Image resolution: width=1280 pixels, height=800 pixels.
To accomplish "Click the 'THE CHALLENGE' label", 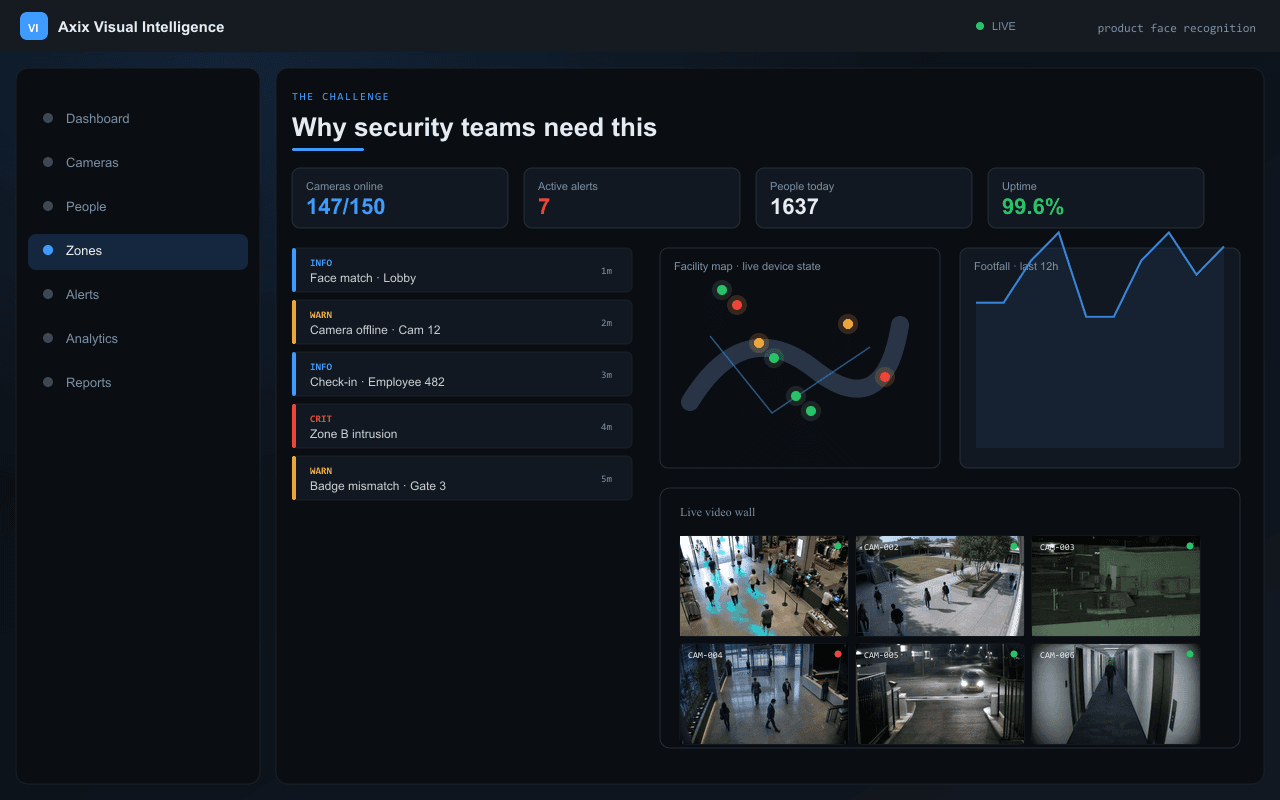I will click(341, 97).
